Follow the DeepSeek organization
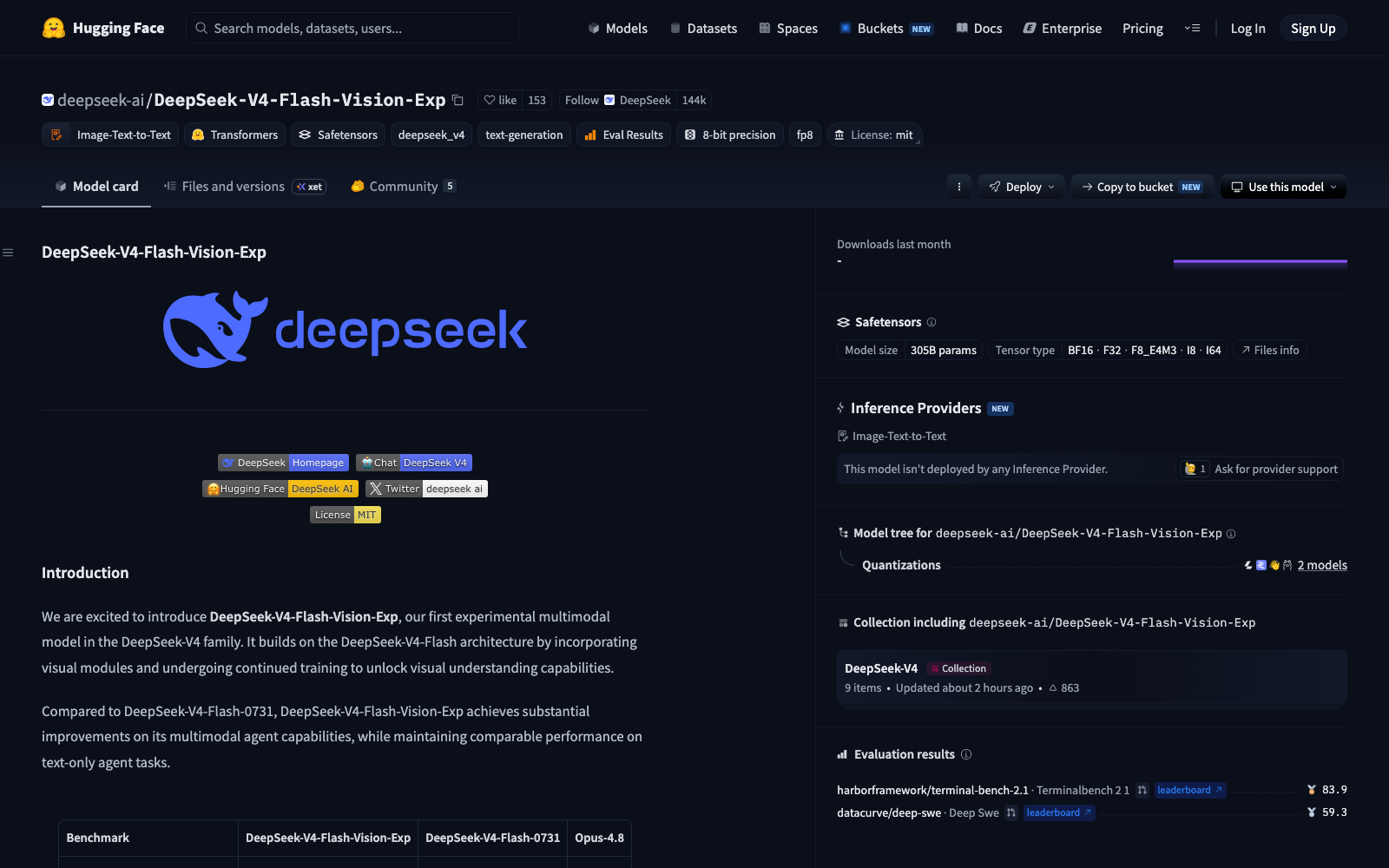Viewport: 1389px width, 868px height. pos(617,100)
